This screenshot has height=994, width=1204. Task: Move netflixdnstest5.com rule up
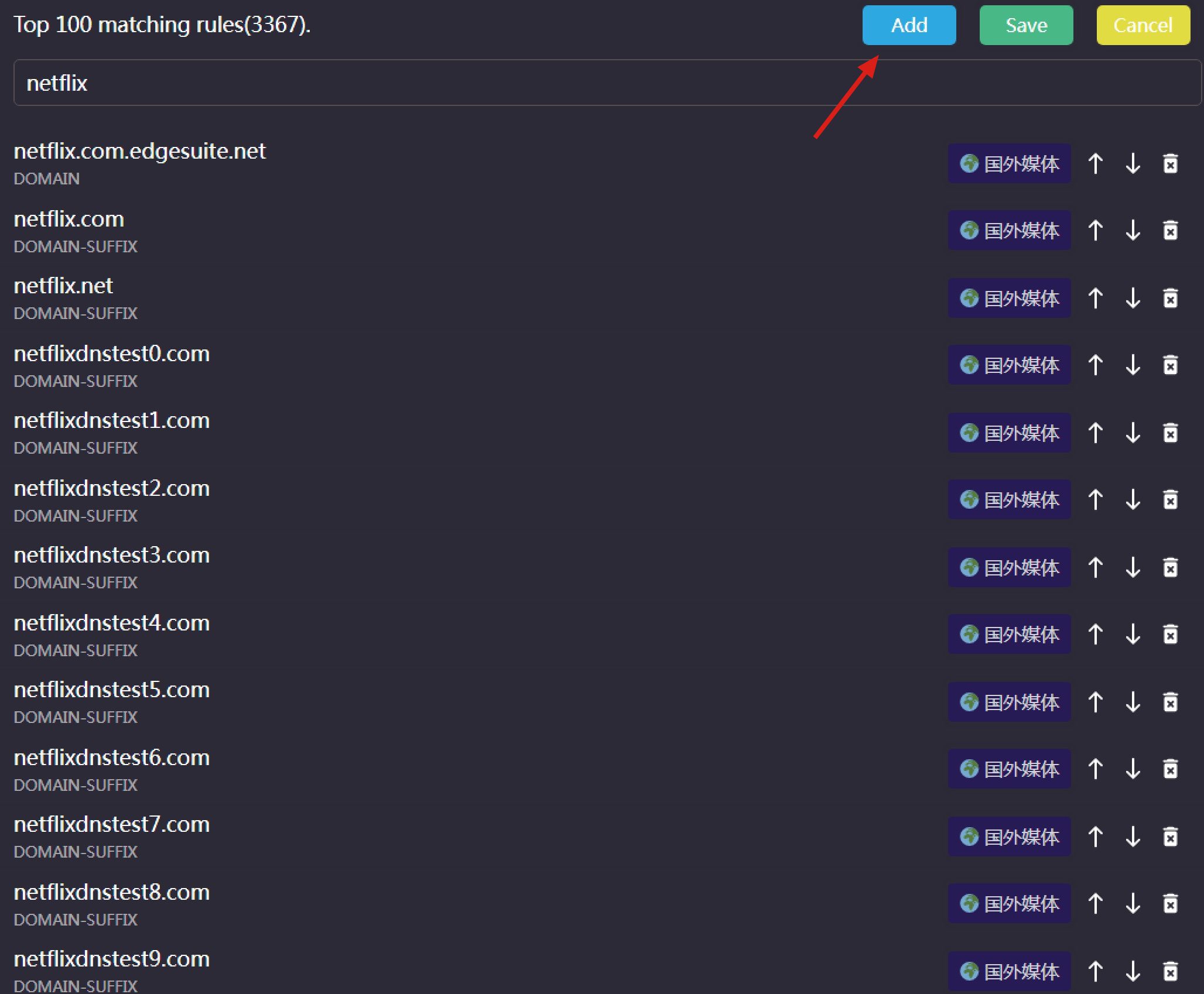tap(1095, 702)
